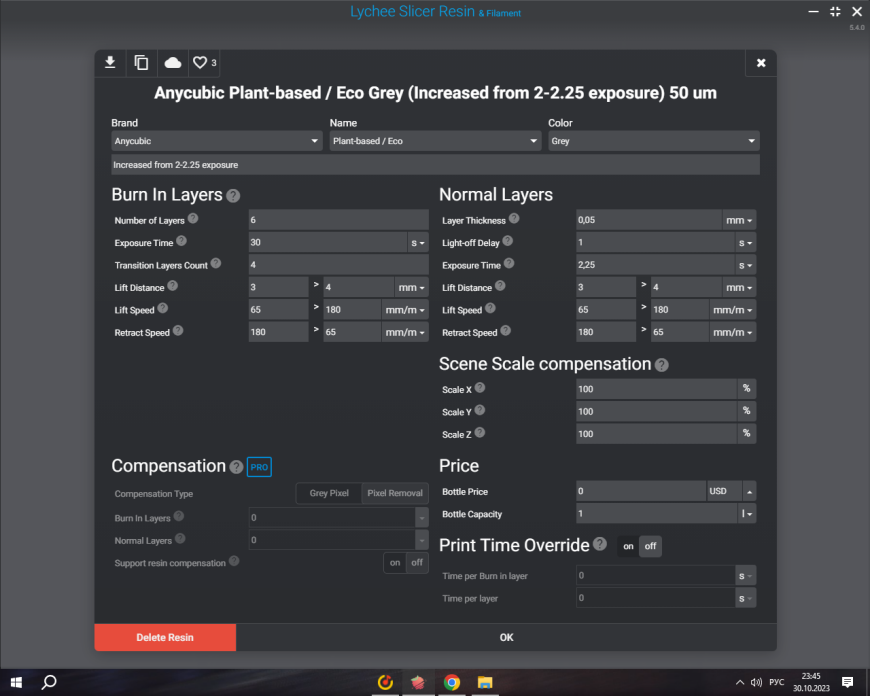Screen dimensions: 870x696
Task: Select Grey Pixel compensation type
Action: pos(329,493)
